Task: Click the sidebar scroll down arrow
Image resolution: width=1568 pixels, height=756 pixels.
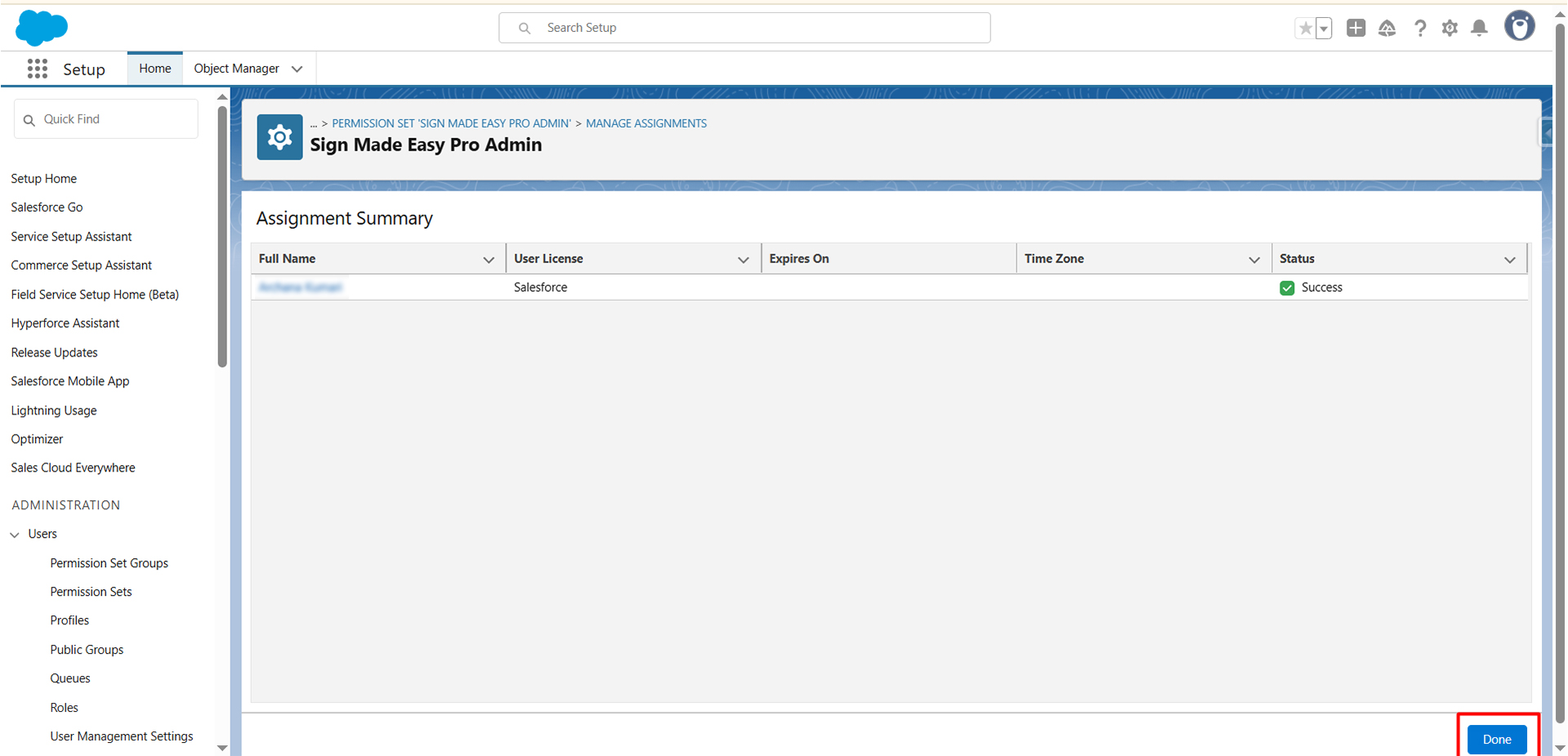Action: tap(222, 748)
